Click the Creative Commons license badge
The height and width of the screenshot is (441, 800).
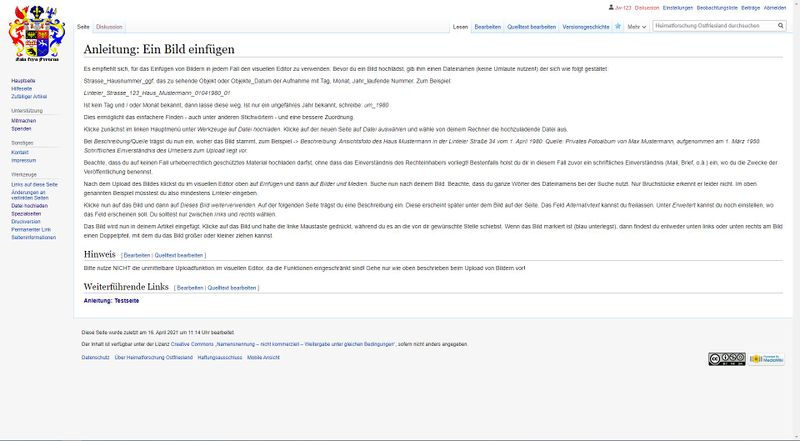point(726,359)
